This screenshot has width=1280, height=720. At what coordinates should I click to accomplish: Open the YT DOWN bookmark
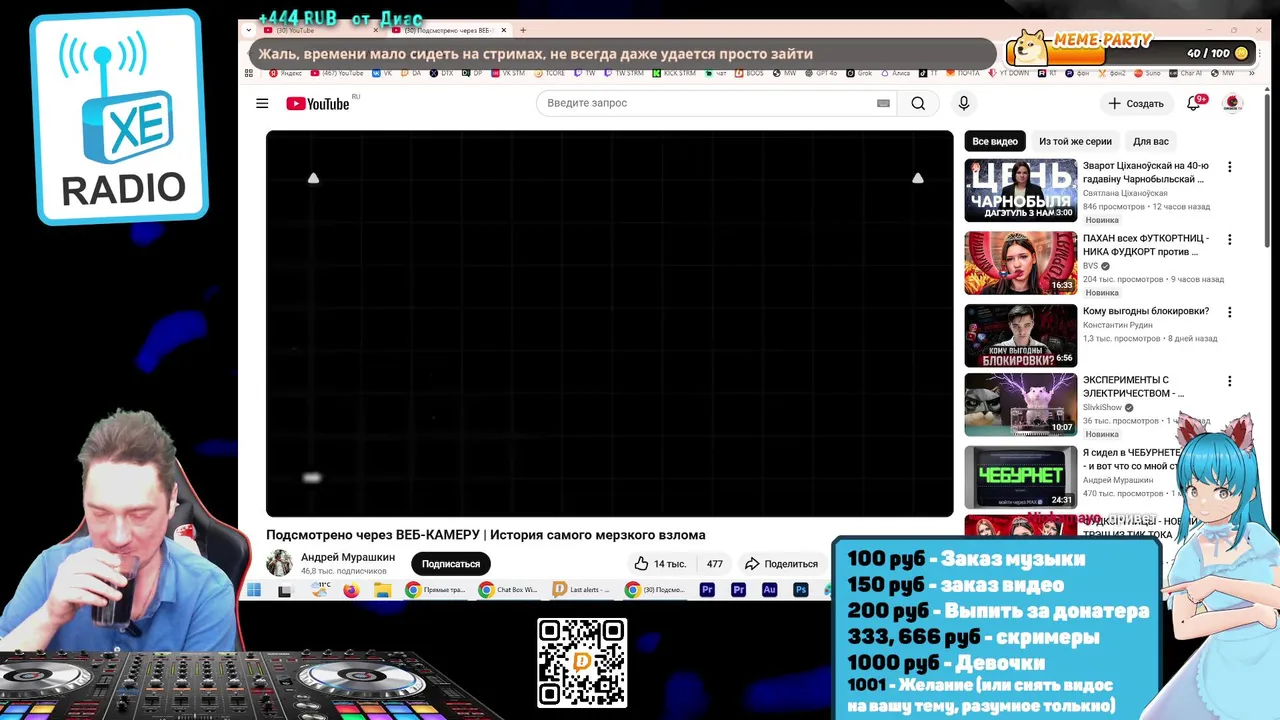click(x=1008, y=73)
